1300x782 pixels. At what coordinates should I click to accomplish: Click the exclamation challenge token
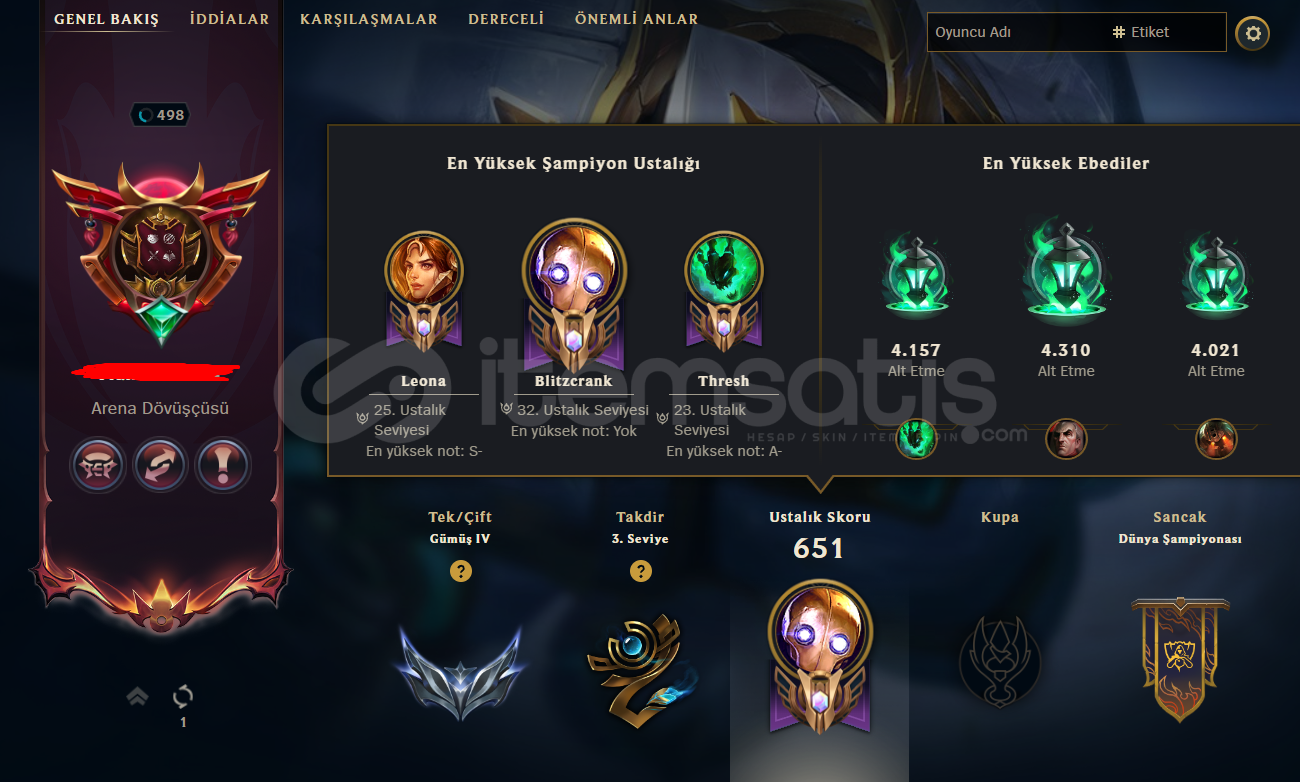pyautogui.click(x=222, y=466)
